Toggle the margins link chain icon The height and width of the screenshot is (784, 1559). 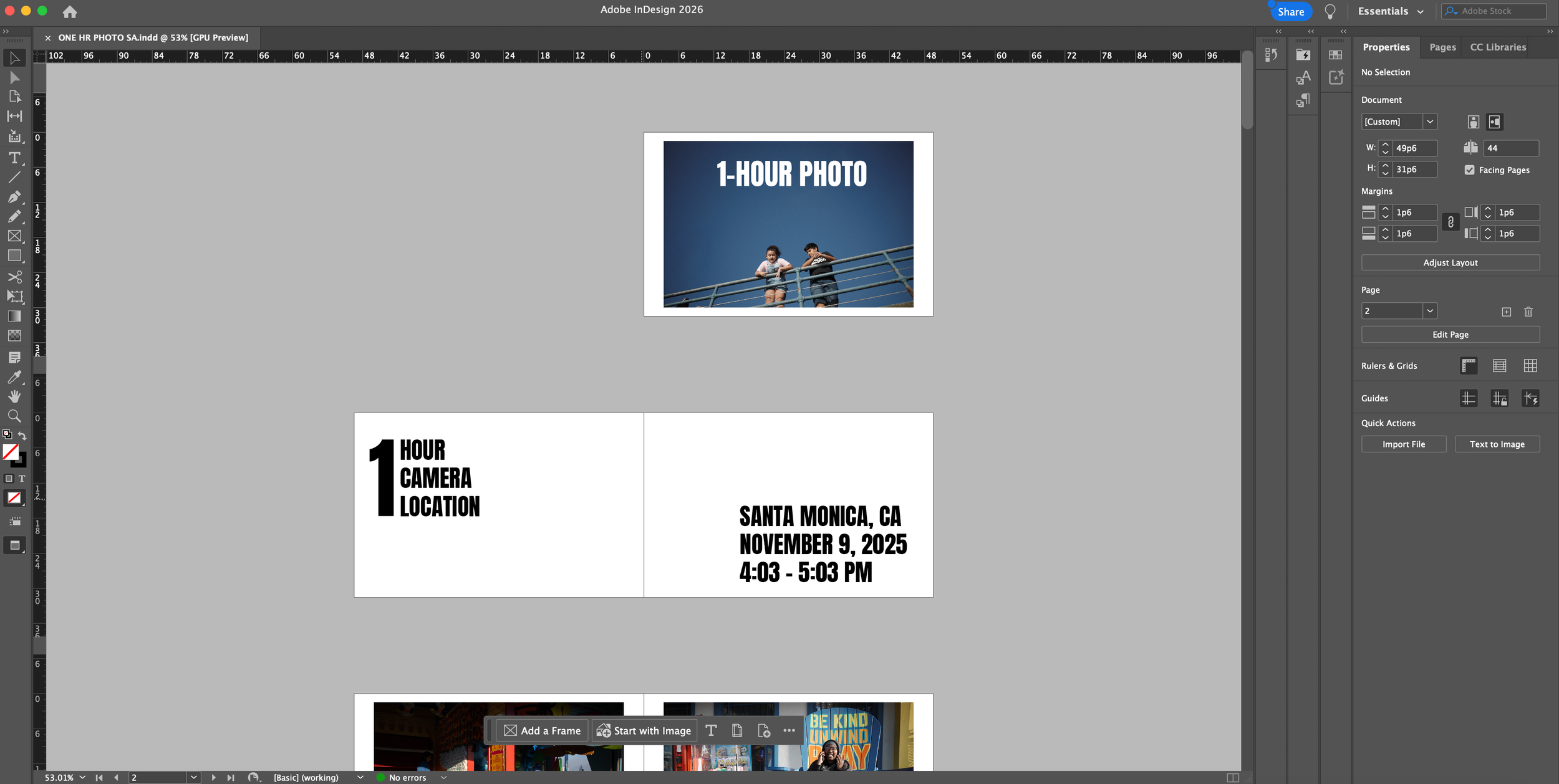tap(1450, 222)
